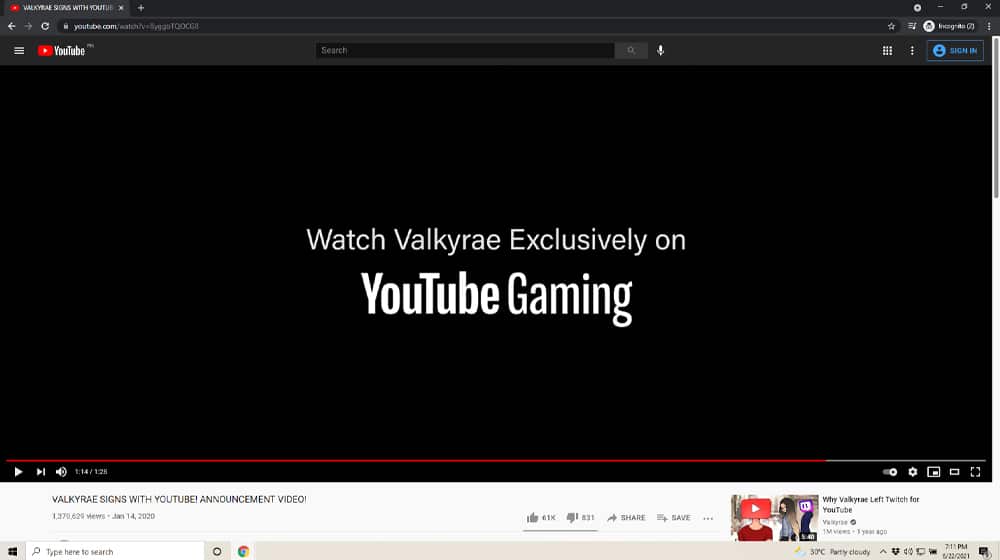
Task: Reload the page
Action: [x=45, y=26]
